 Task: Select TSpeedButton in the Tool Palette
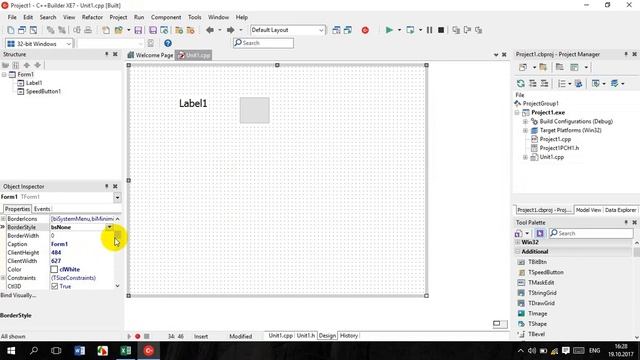pyautogui.click(x=546, y=272)
